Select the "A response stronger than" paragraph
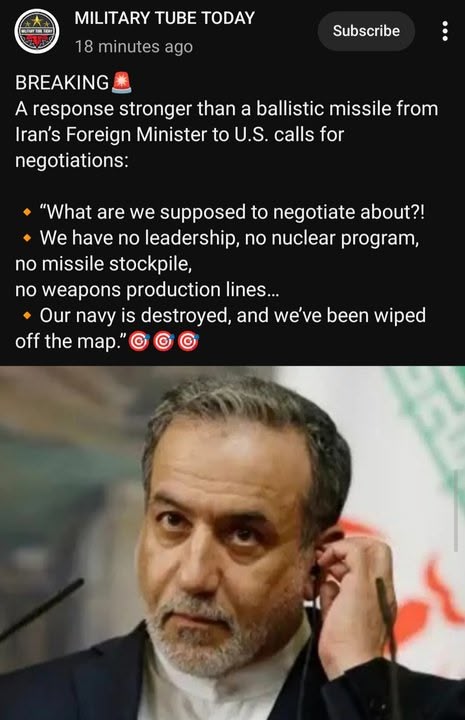 [226, 135]
